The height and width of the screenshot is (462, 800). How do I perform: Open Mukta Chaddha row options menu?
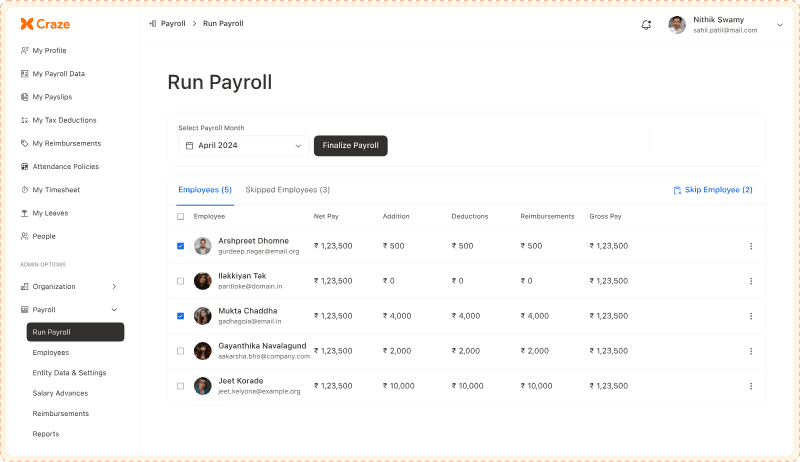tap(751, 316)
